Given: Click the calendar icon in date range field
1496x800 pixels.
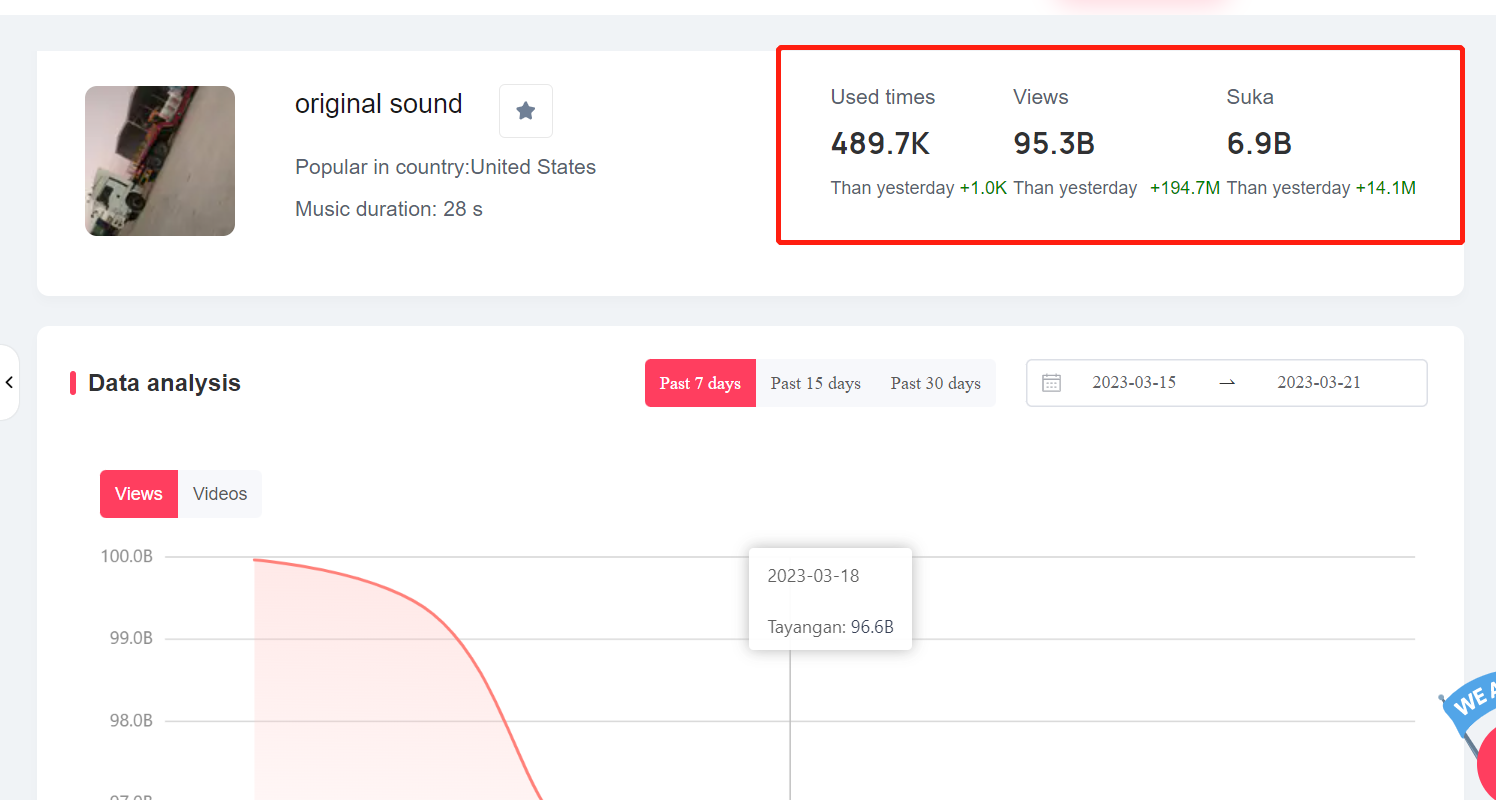Looking at the screenshot, I should (x=1051, y=383).
